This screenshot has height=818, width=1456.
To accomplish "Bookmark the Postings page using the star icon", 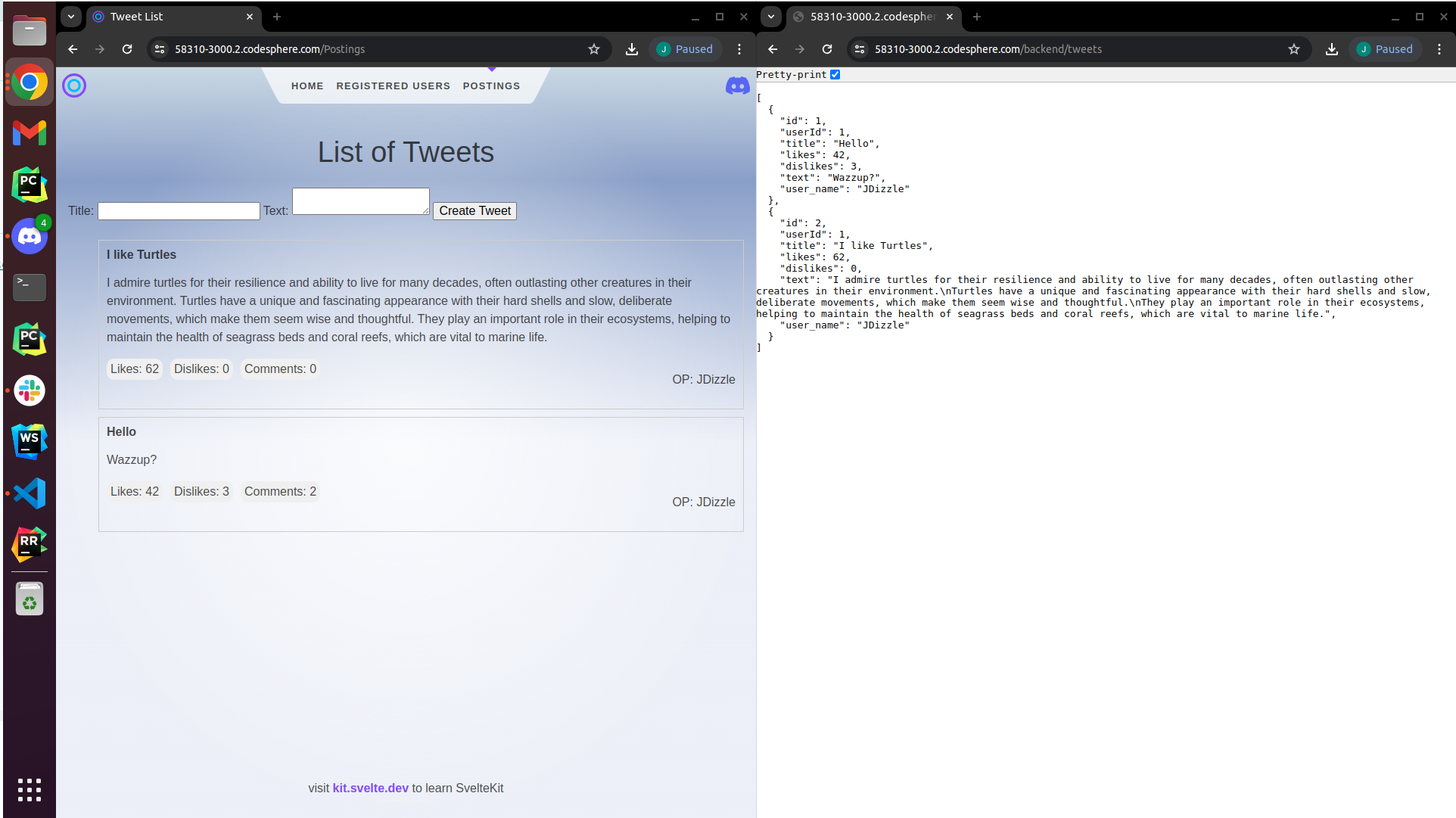I will pos(594,48).
